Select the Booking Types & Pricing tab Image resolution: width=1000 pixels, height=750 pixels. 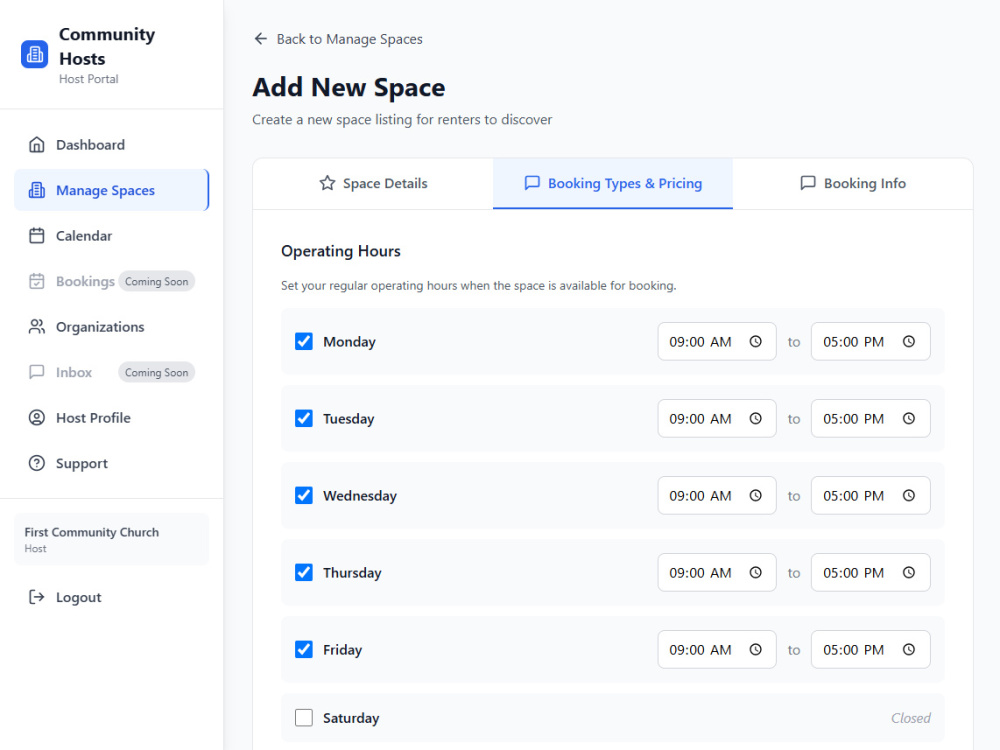pyautogui.click(x=613, y=184)
